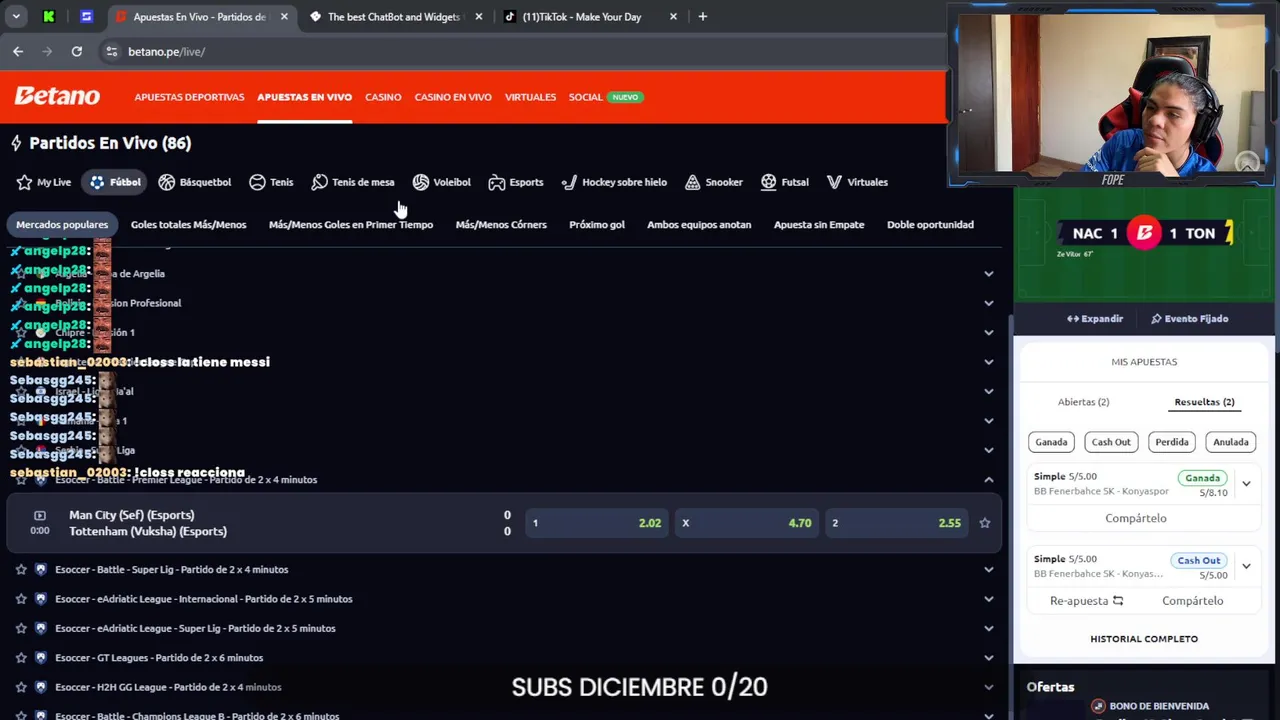Select the Tenis sport filter
The image size is (1280, 720).
coord(271,182)
